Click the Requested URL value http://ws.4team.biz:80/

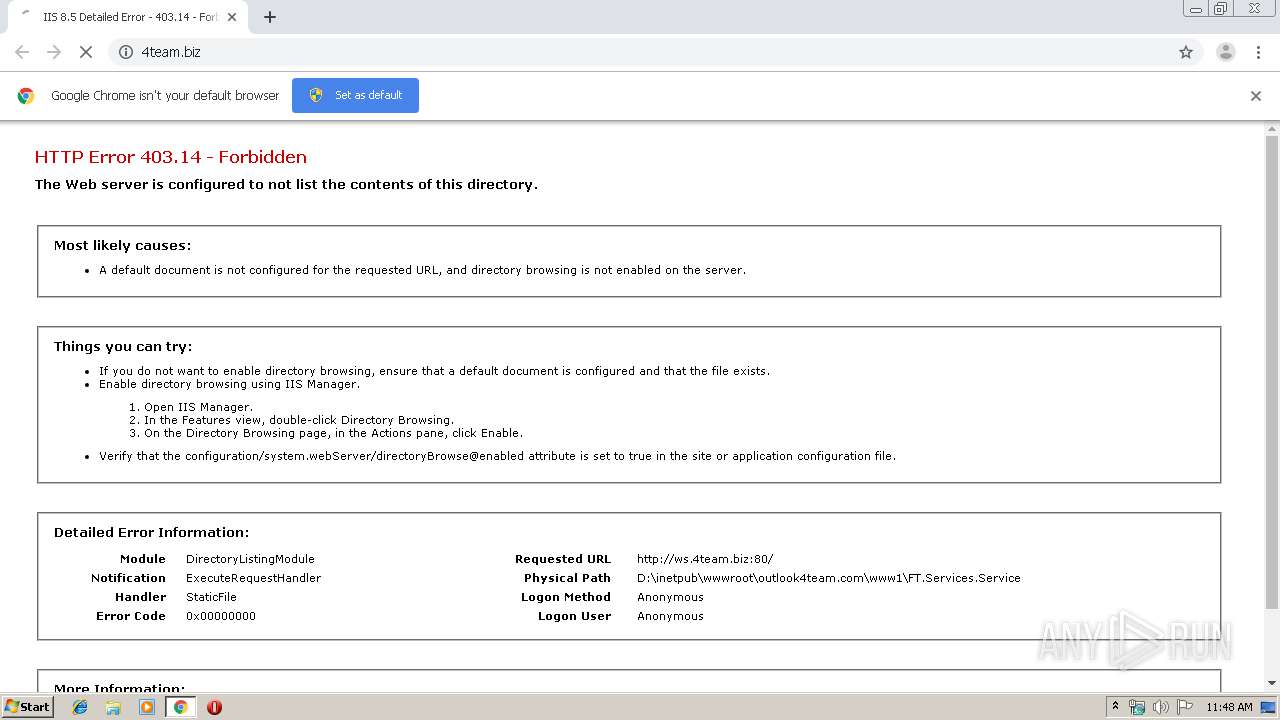tap(705, 559)
